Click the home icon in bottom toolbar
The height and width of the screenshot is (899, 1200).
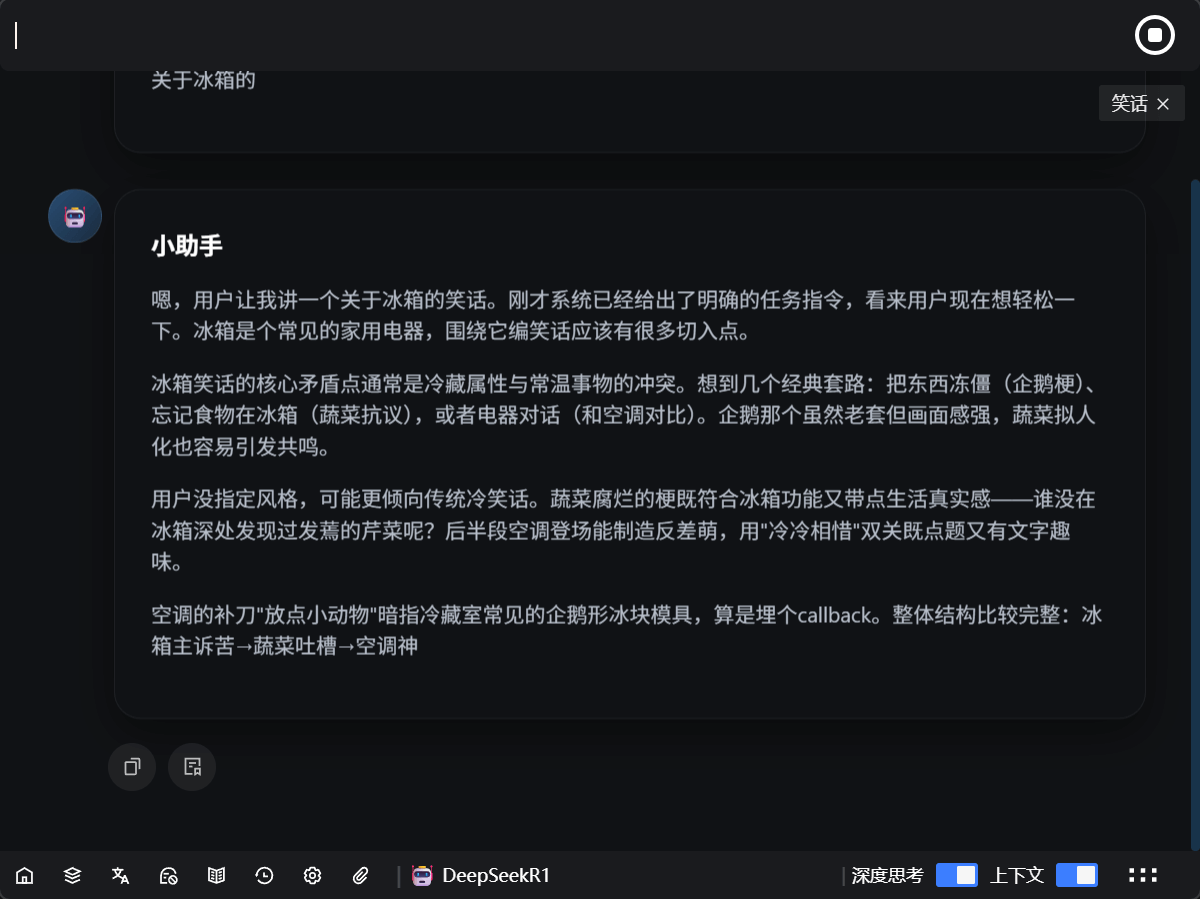tap(25, 876)
